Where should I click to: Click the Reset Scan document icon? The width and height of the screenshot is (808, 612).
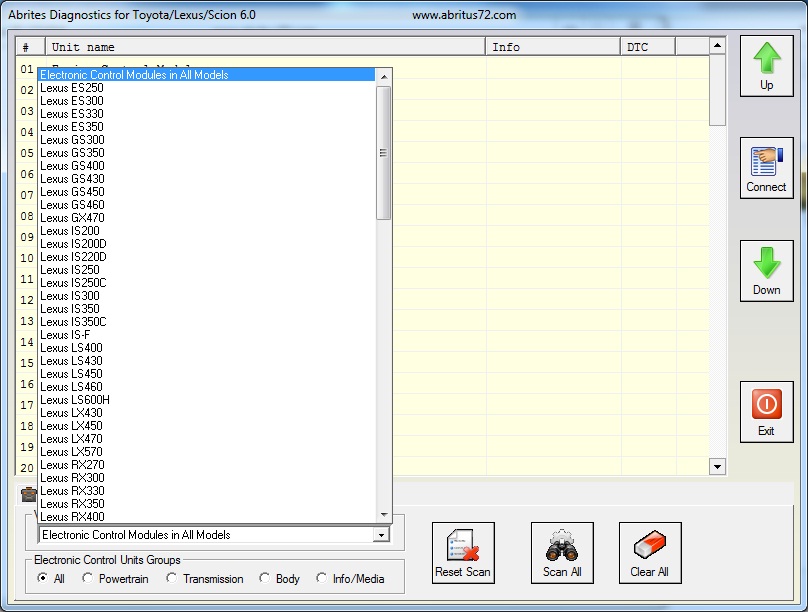[x=463, y=546]
